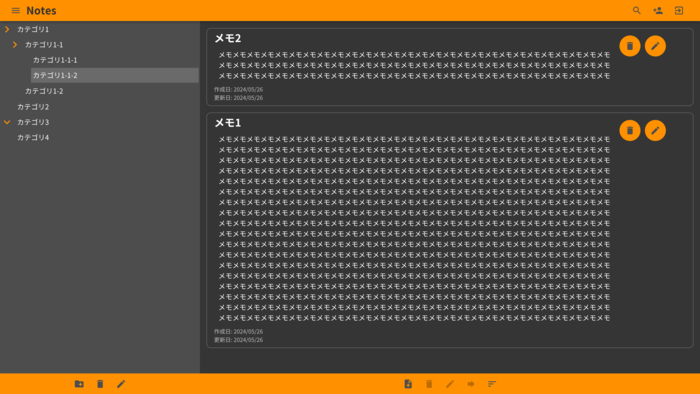Viewport: 700px width, 394px height.
Task: Click the 更新日 line of メモ2
Action: (238, 98)
